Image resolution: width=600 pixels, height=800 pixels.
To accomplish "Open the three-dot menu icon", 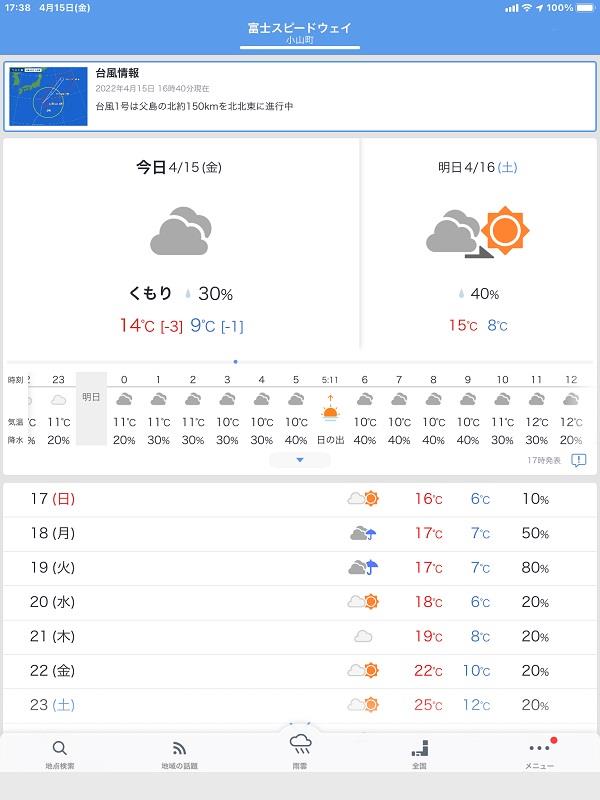I will click(539, 748).
